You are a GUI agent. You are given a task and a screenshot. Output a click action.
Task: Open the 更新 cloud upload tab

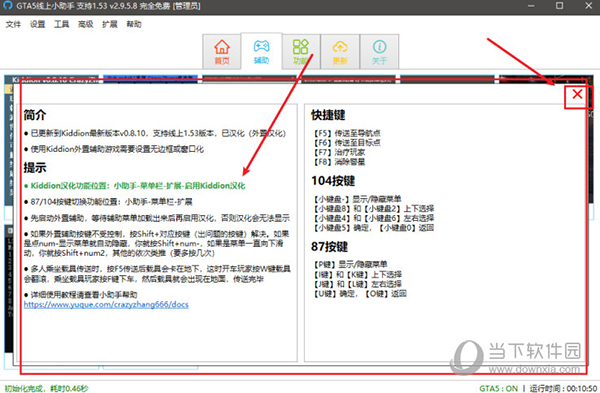(340, 51)
